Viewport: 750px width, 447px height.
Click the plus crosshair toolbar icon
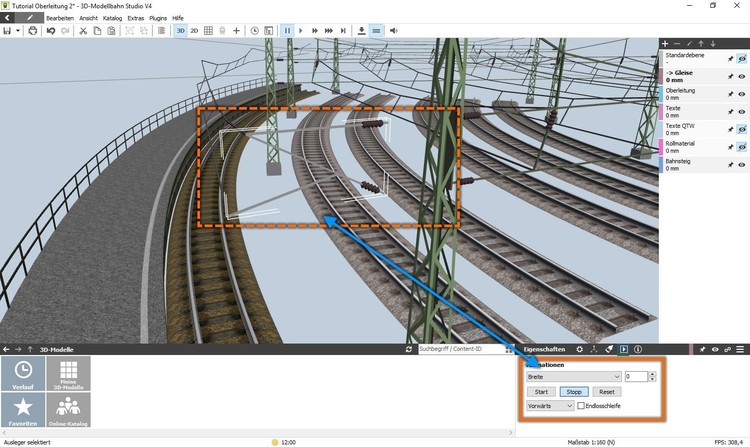236,31
